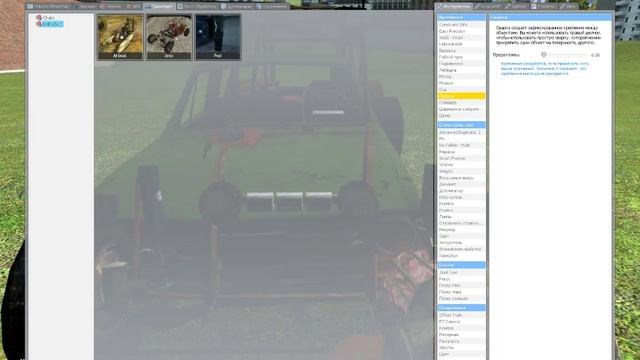Switch to the Инструменты tab
Image resolution: width=640 pixels, height=360 pixels.
click(454, 7)
